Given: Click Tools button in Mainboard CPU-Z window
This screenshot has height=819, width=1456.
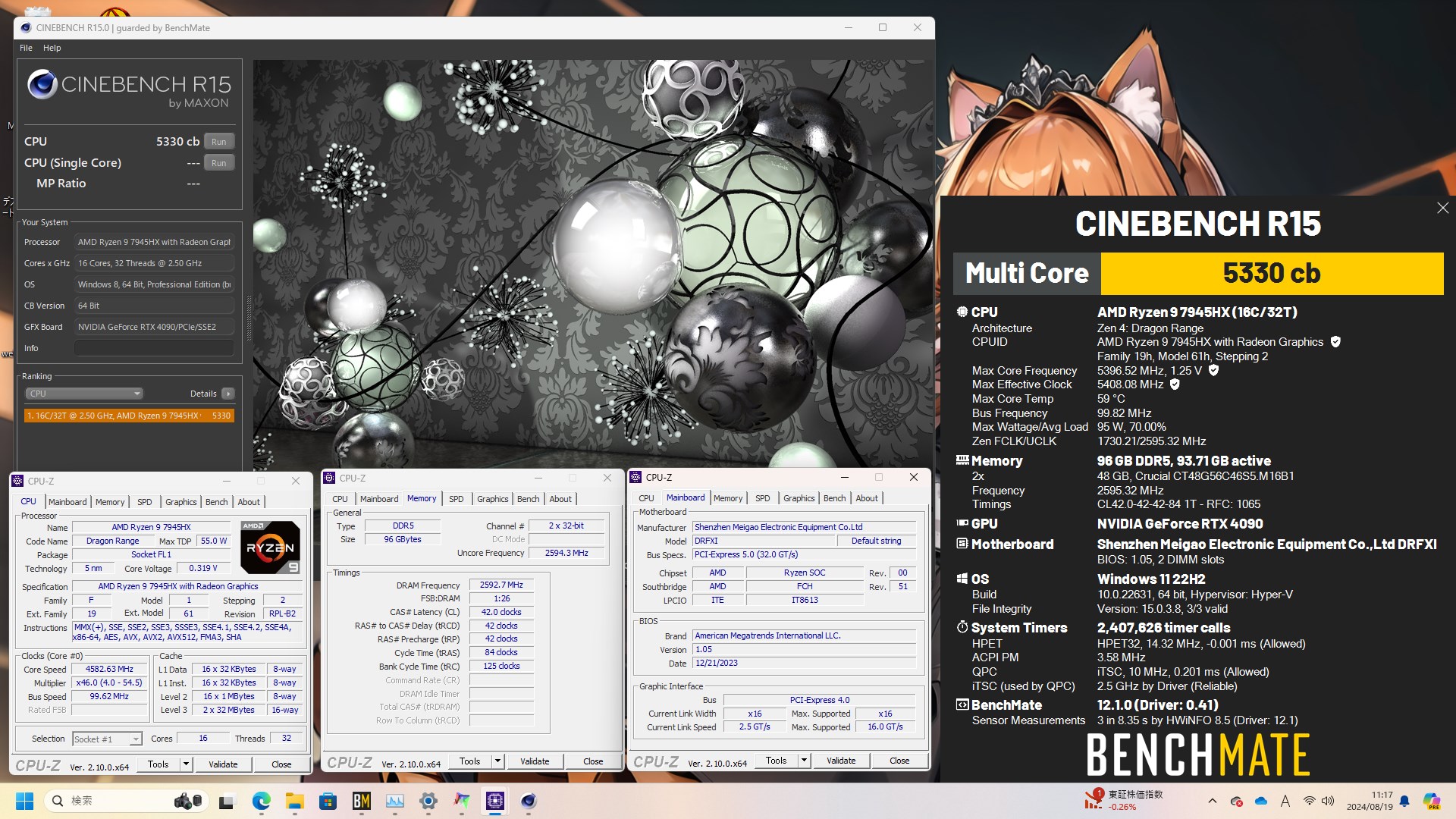Looking at the screenshot, I should 776,761.
